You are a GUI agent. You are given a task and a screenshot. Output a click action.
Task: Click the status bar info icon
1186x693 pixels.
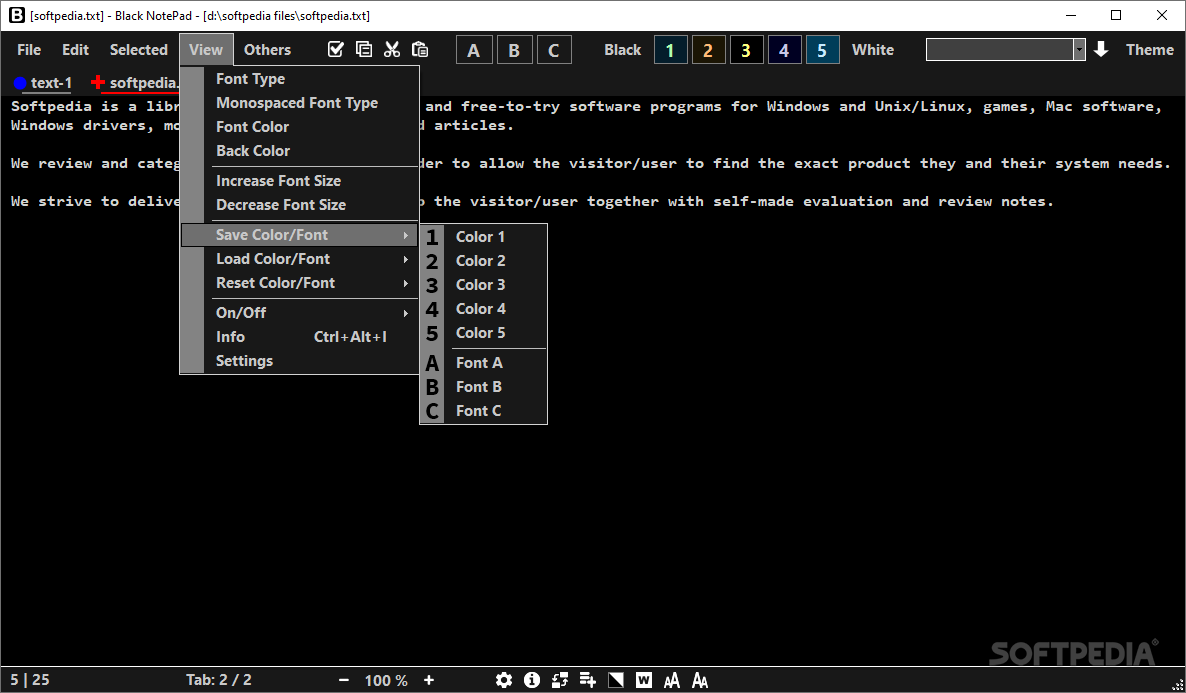tap(532, 680)
